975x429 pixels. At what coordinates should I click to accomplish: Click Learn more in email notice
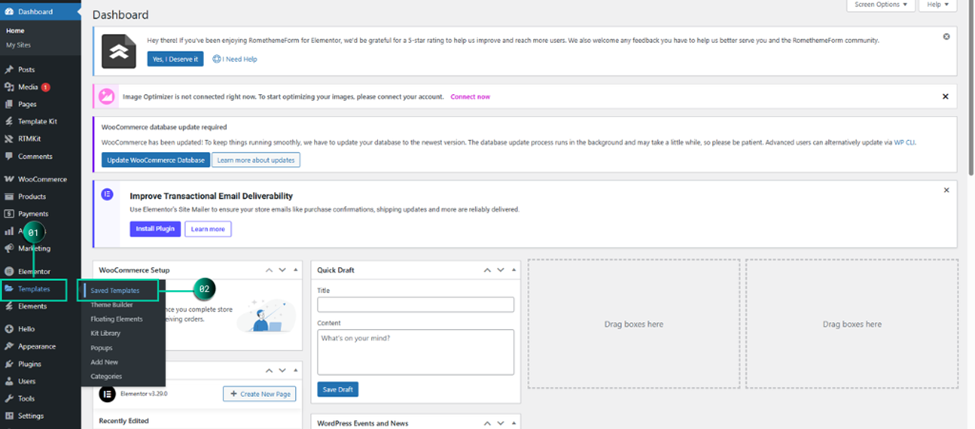208,229
